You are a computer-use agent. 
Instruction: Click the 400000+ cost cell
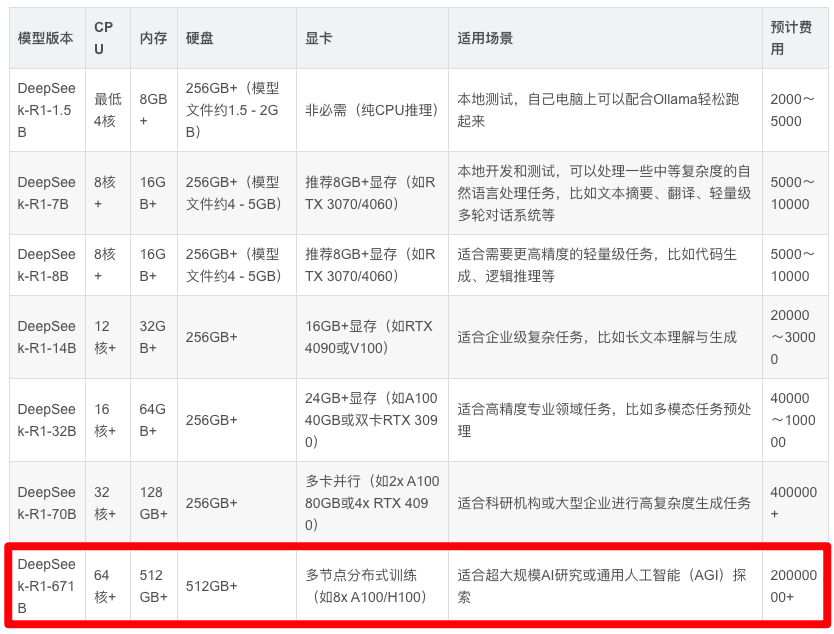[x=795, y=503]
